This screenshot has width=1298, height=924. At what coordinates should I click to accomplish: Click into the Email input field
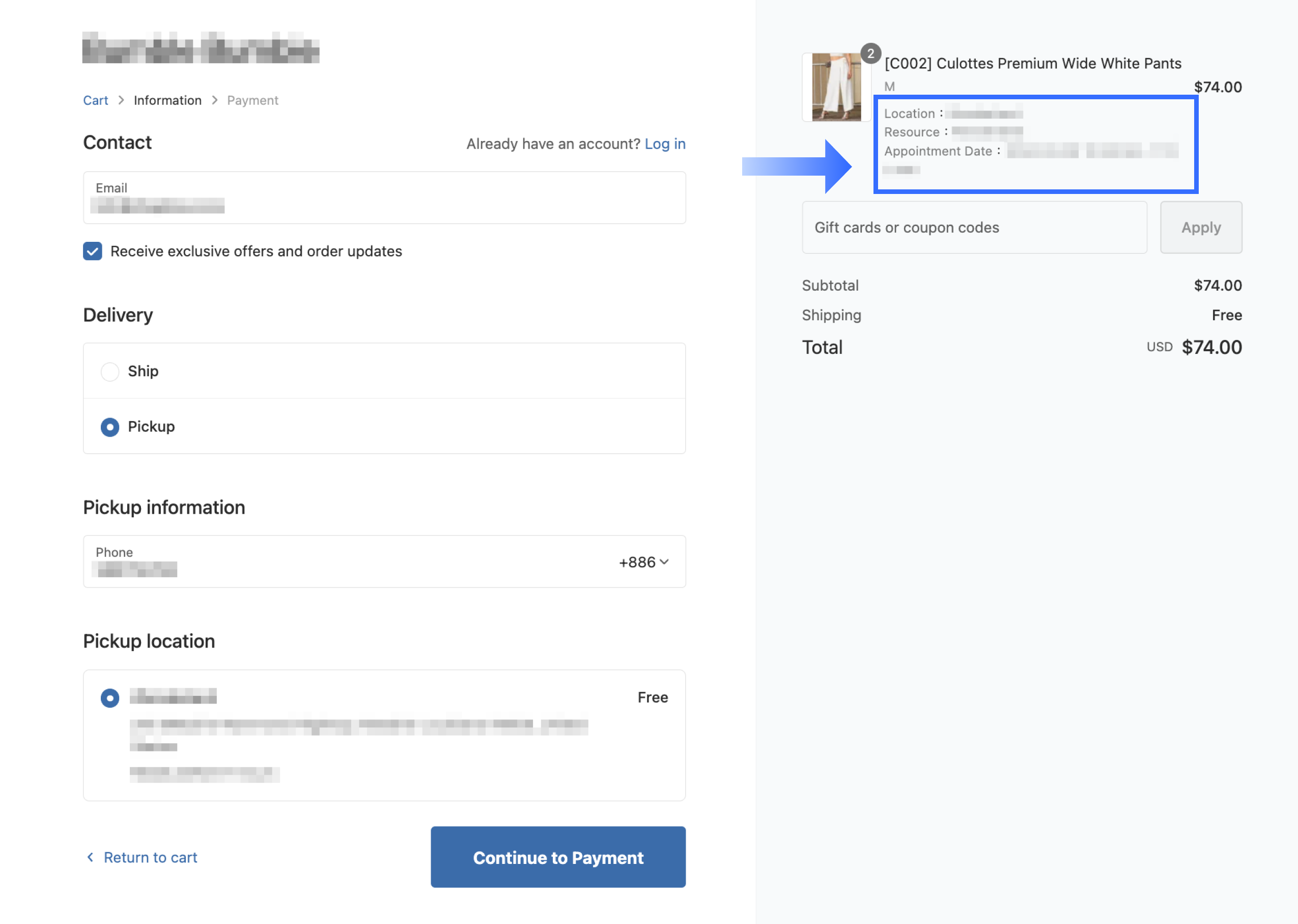pyautogui.click(x=384, y=198)
